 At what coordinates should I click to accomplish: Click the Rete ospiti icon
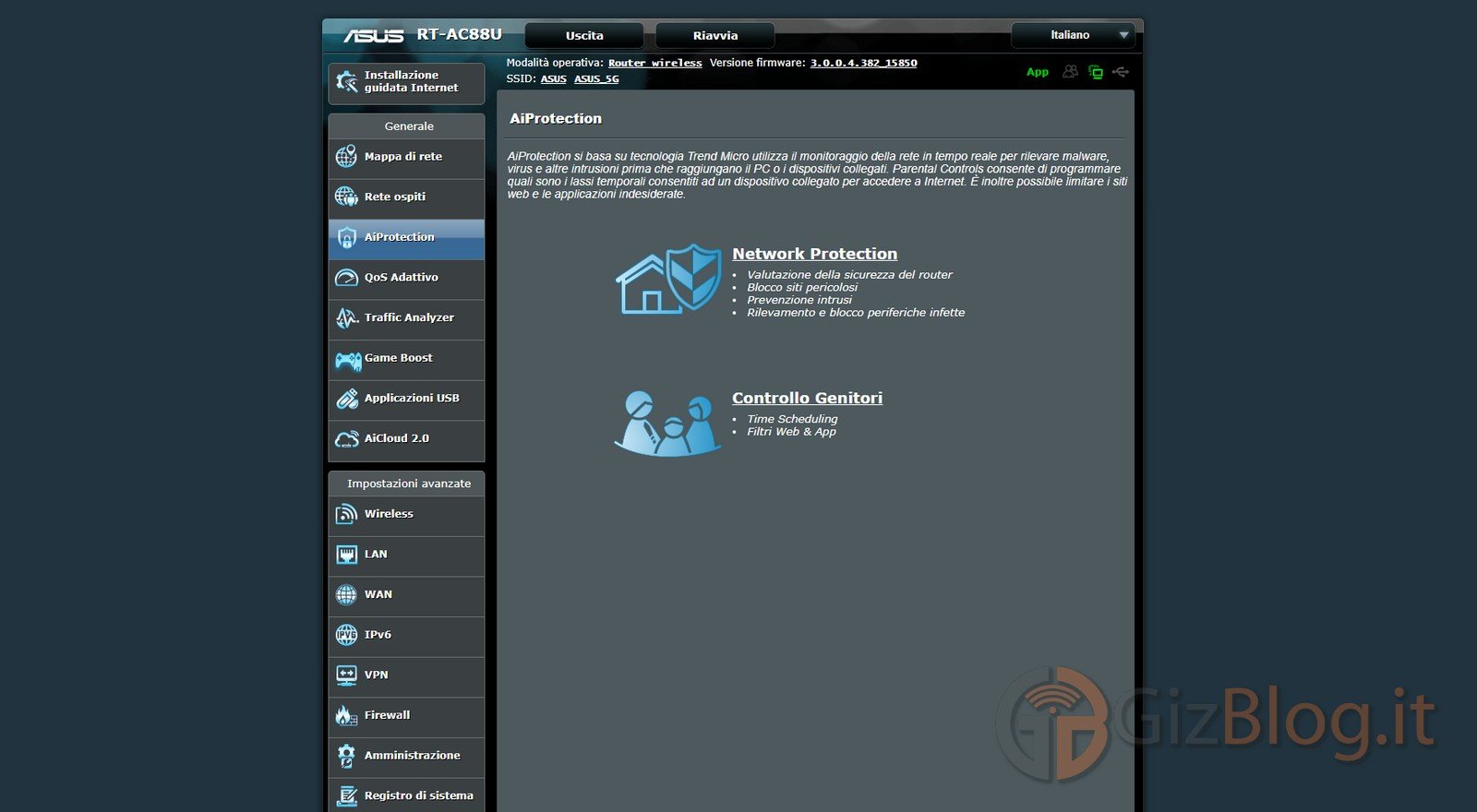346,197
